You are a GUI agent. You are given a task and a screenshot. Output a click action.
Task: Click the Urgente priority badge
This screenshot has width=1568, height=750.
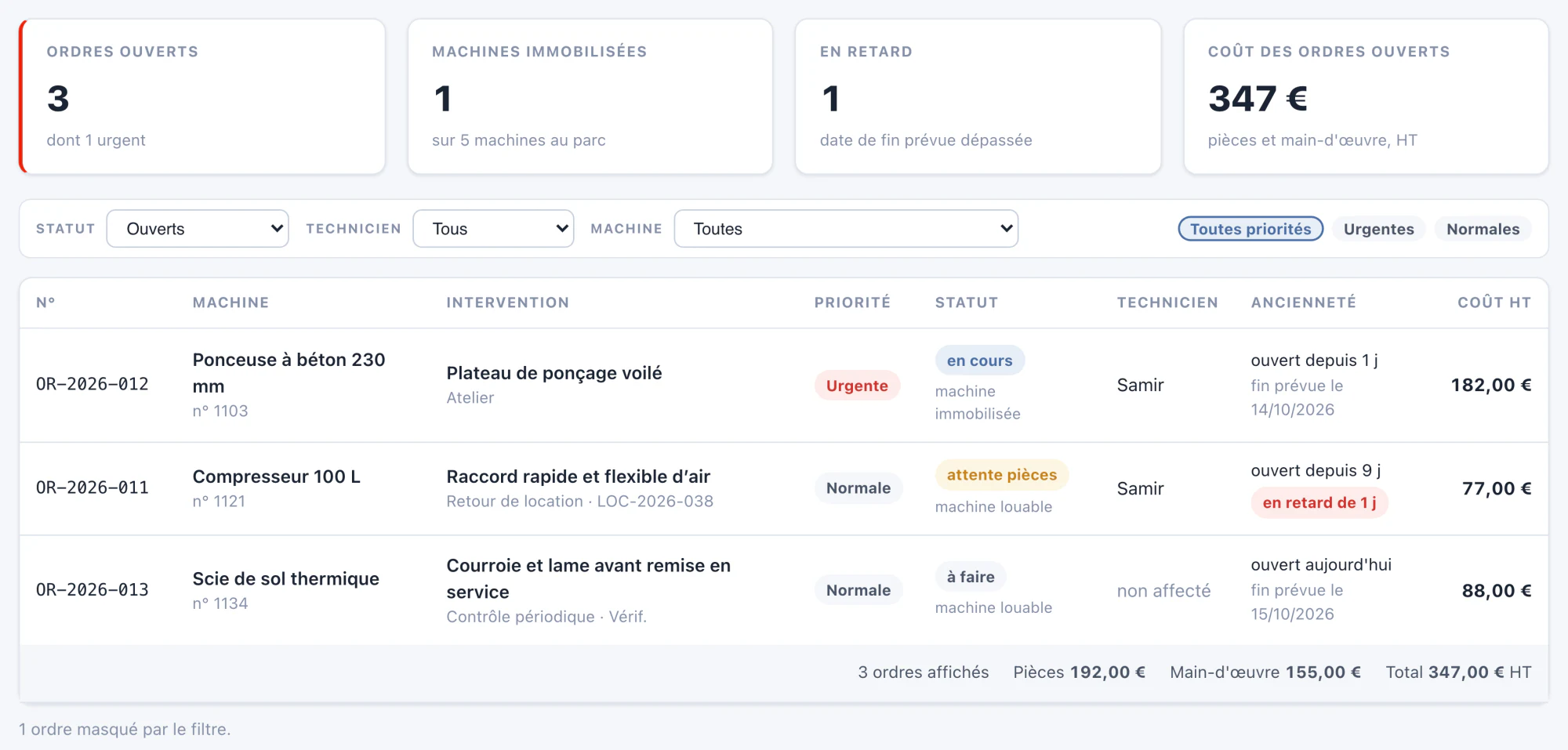pos(857,386)
